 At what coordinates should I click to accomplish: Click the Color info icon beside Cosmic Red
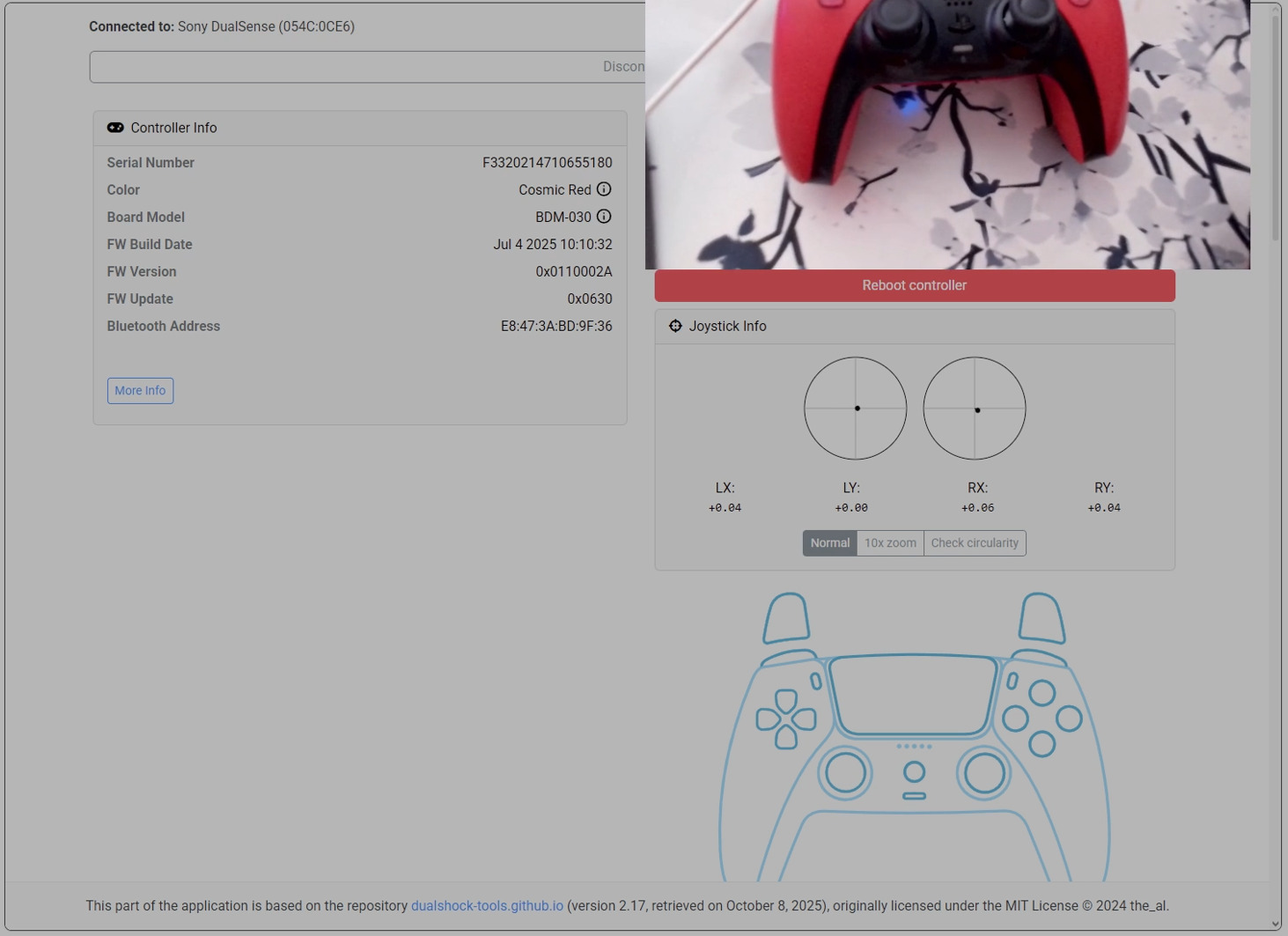pyautogui.click(x=604, y=189)
